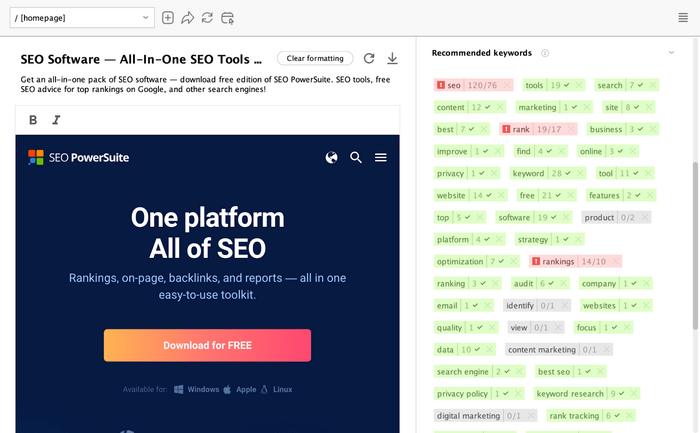The height and width of the screenshot is (433, 700).
Task: Click the add page plus icon
Action: tap(168, 18)
